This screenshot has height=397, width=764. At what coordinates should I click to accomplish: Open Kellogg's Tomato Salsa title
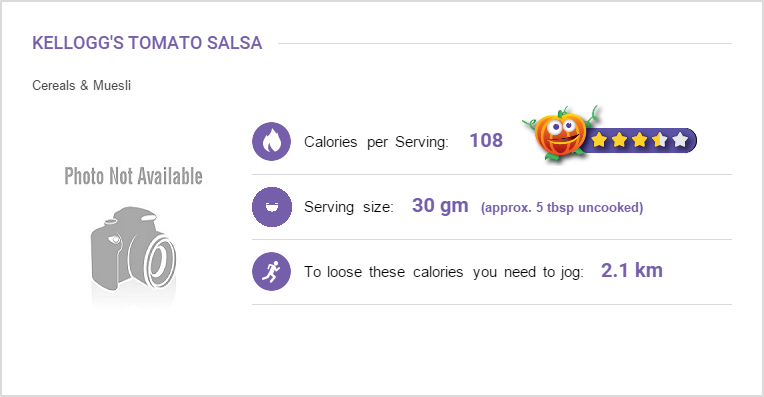click(147, 43)
